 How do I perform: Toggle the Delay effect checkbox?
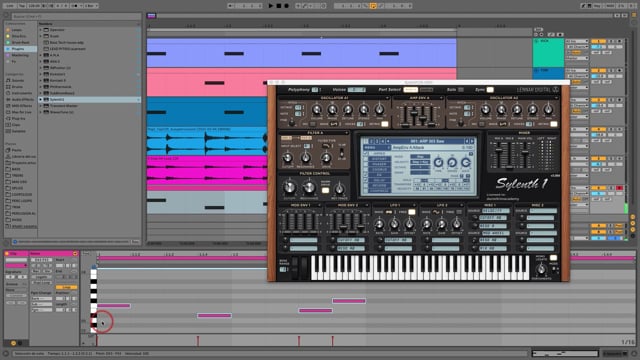[366, 180]
